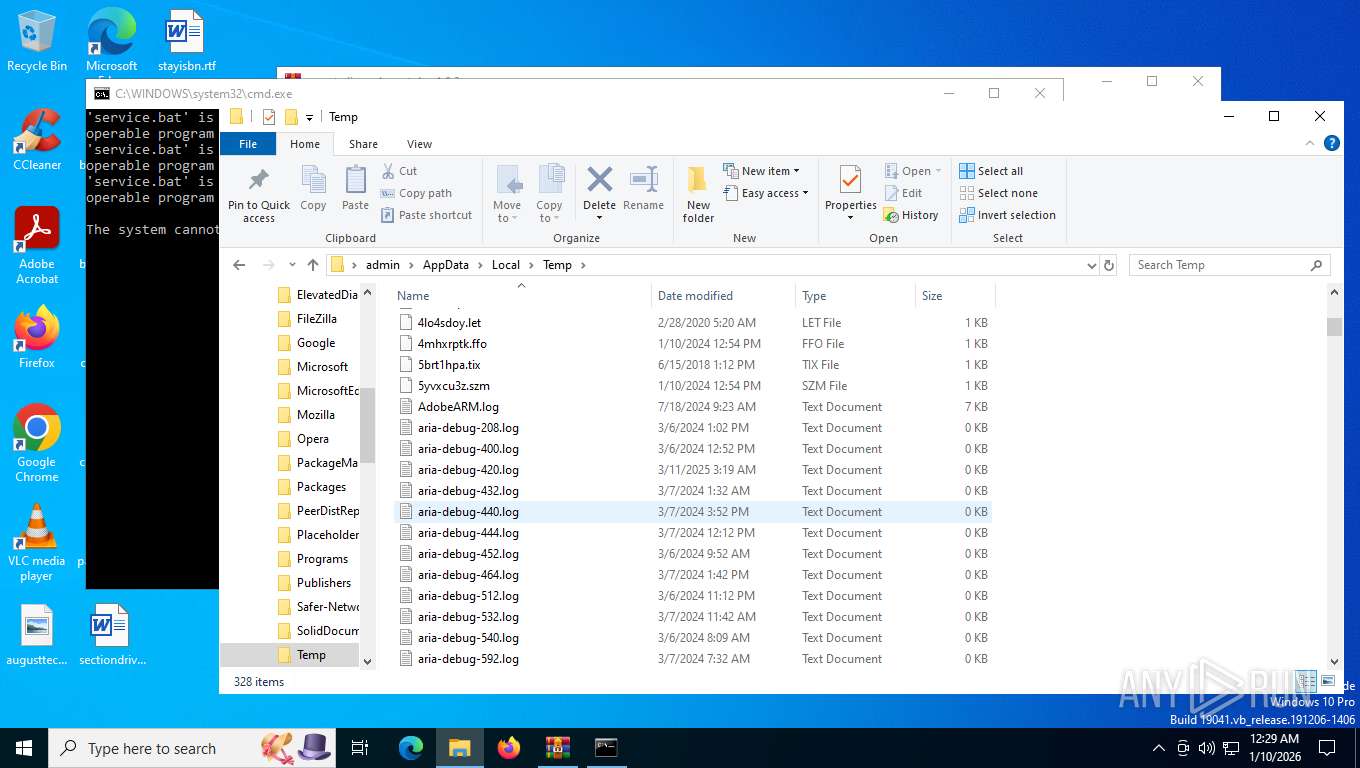
Task: Rename the selected file
Action: coord(643,188)
